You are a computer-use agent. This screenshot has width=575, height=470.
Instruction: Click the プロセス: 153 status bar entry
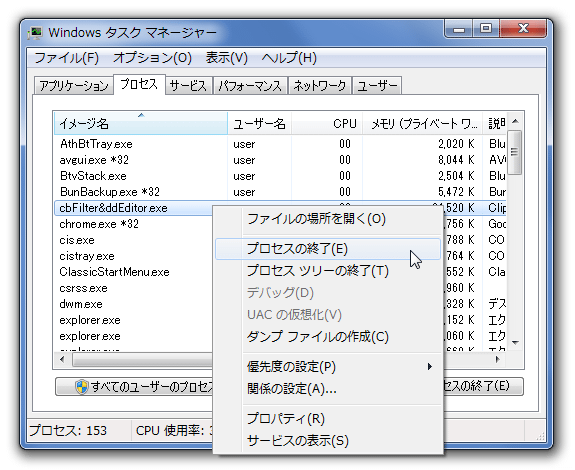coord(68,430)
